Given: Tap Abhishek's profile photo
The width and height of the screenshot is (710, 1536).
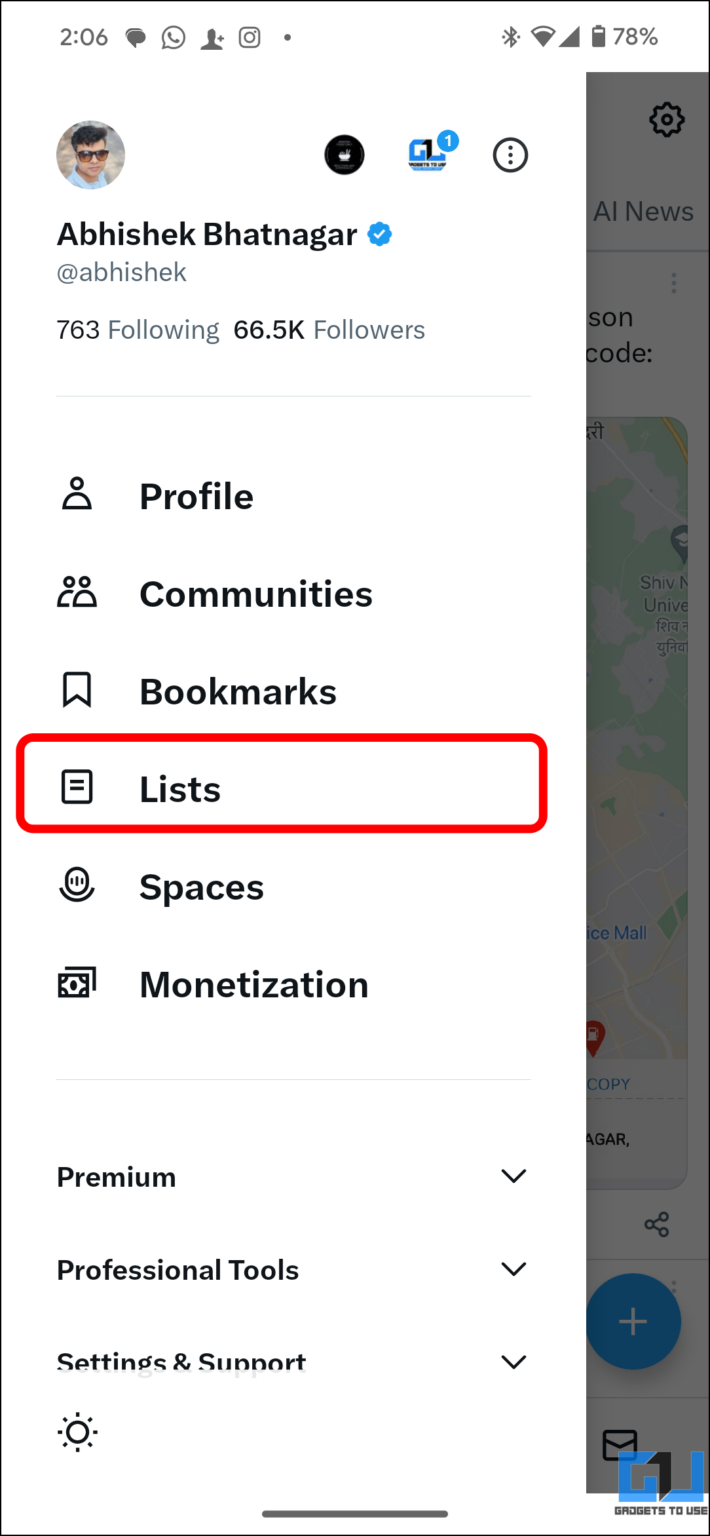Looking at the screenshot, I should click(91, 155).
